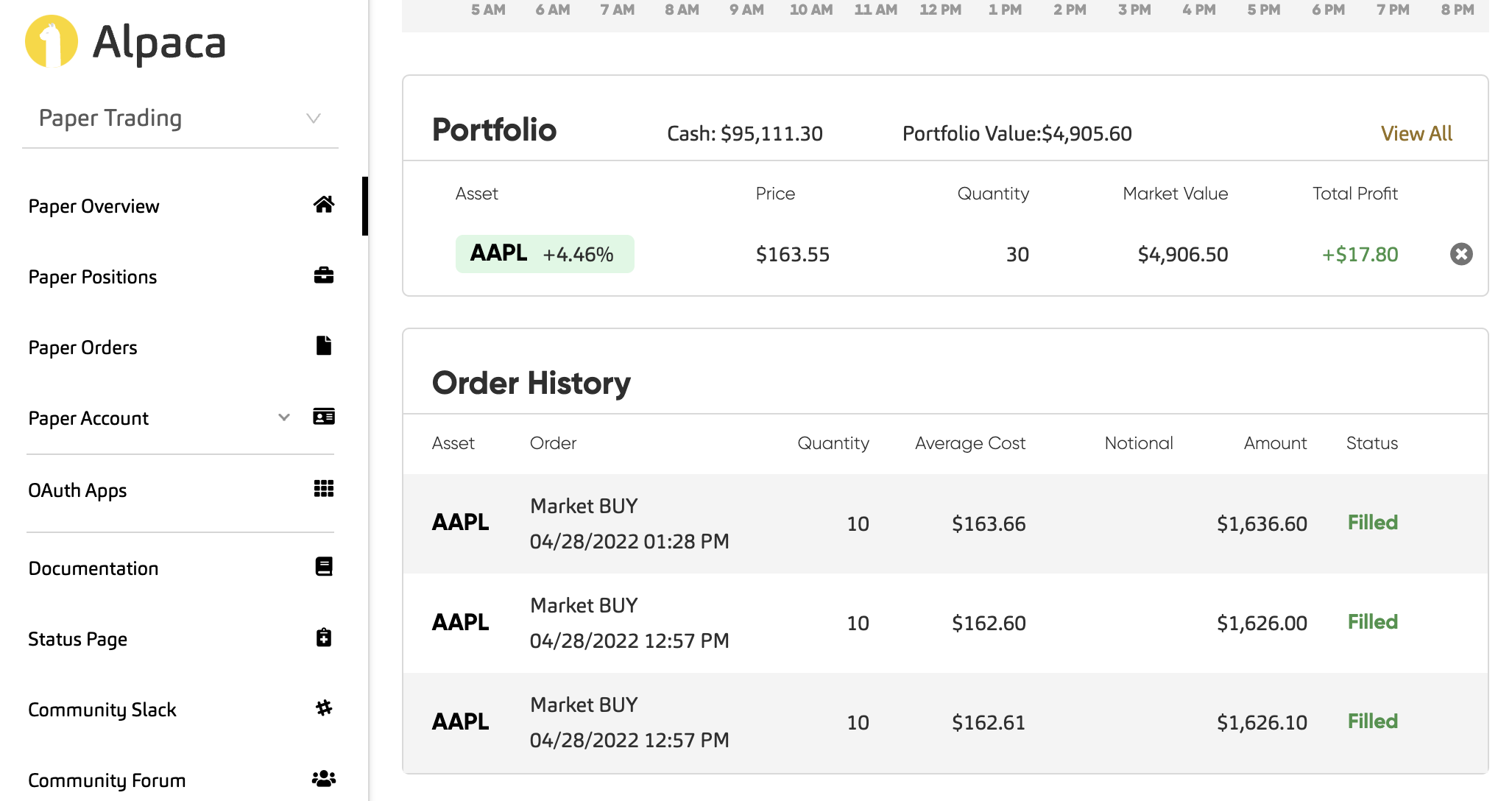Click the Amount column header in Order History

[1276, 443]
